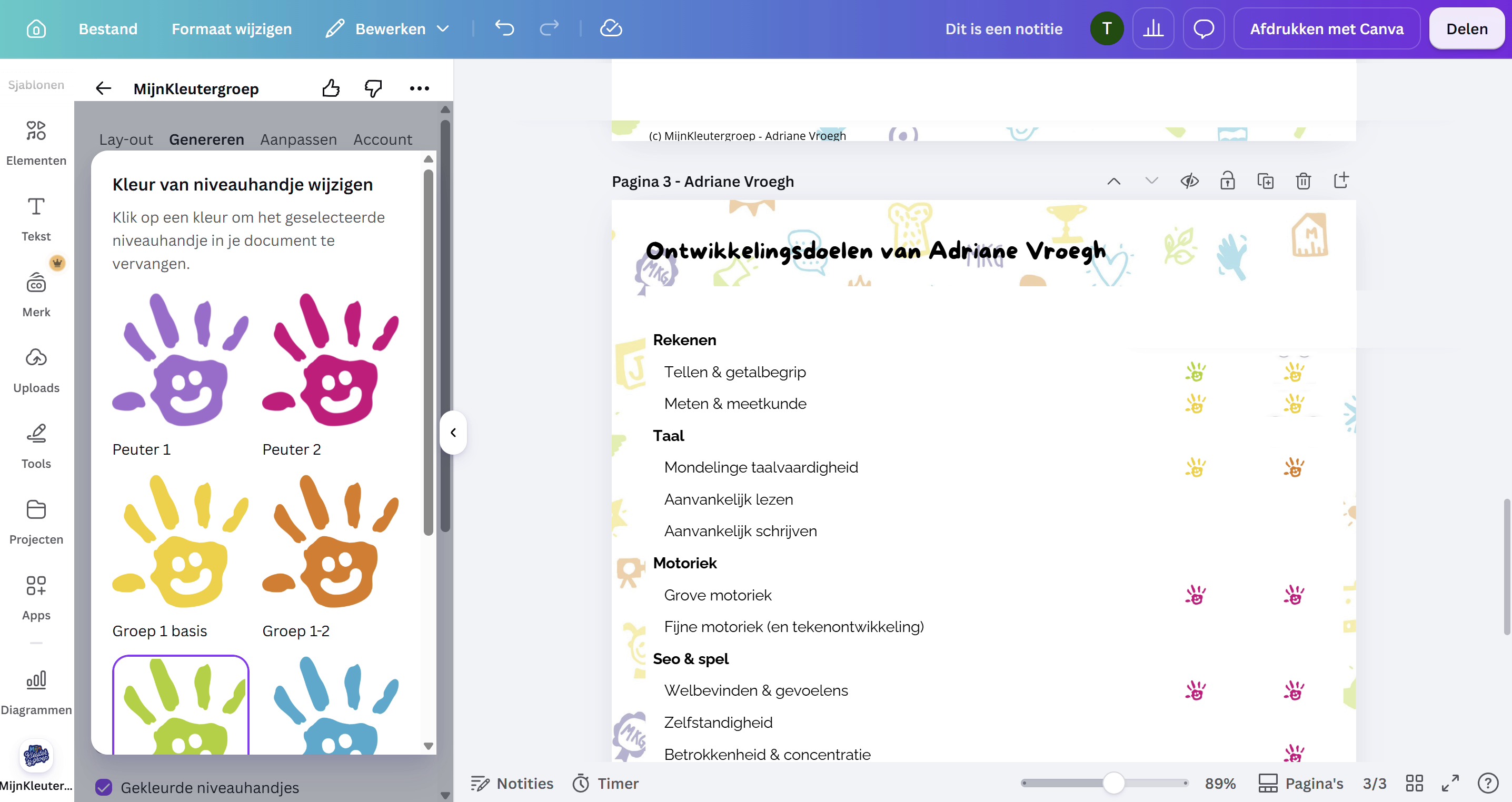
Task: Select Ontwikkelingsdoelen heading text
Action: pyautogui.click(x=876, y=251)
